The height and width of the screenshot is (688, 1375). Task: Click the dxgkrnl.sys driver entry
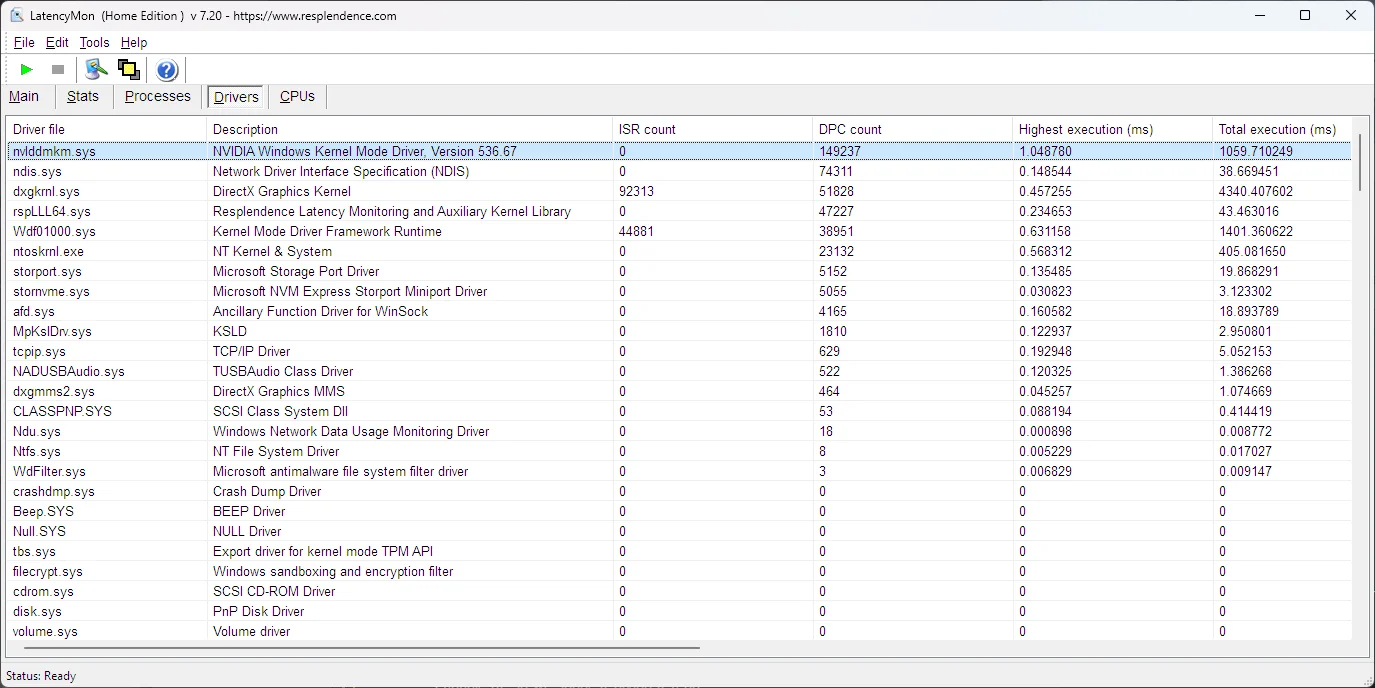pos(46,191)
